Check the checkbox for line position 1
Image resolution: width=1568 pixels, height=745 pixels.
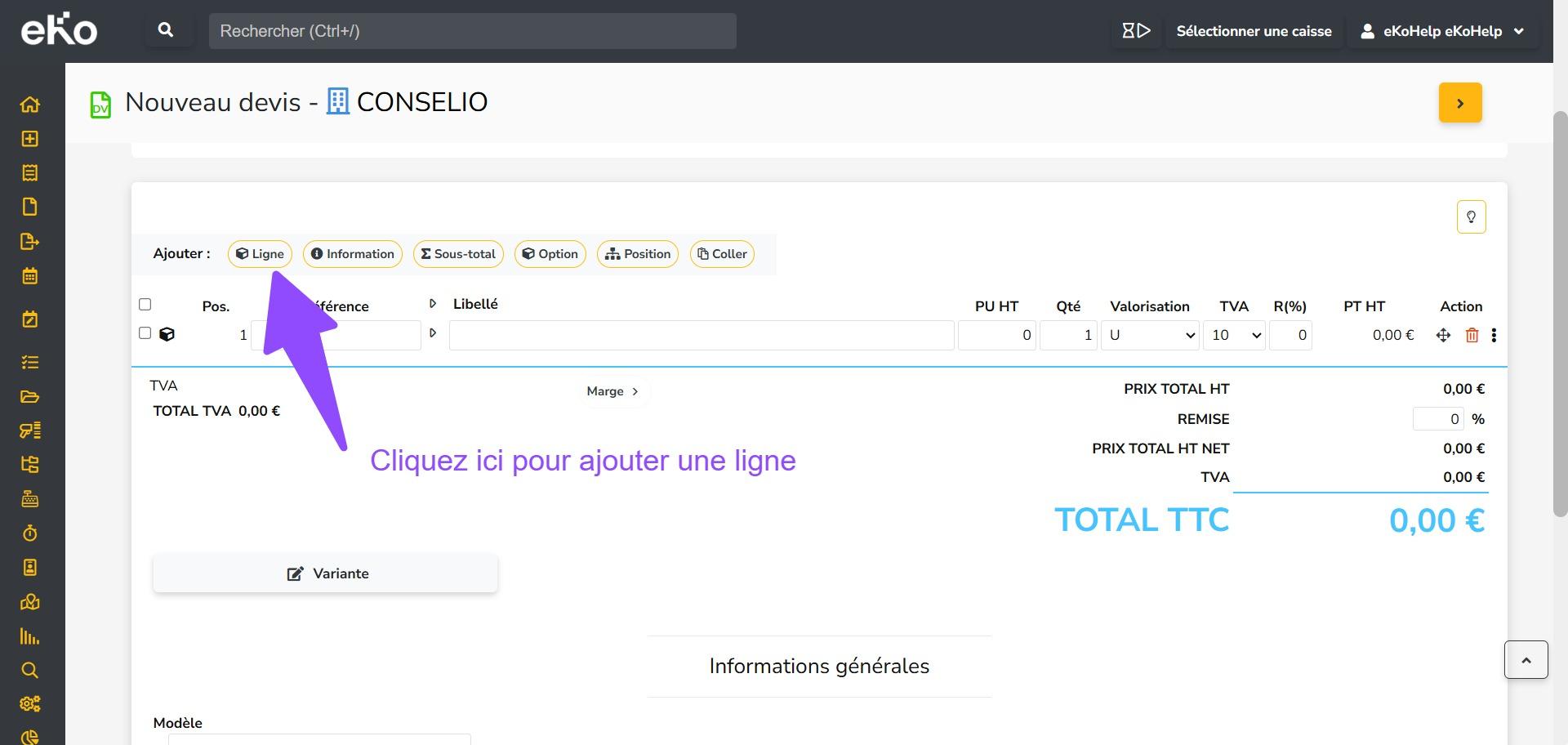pos(145,333)
